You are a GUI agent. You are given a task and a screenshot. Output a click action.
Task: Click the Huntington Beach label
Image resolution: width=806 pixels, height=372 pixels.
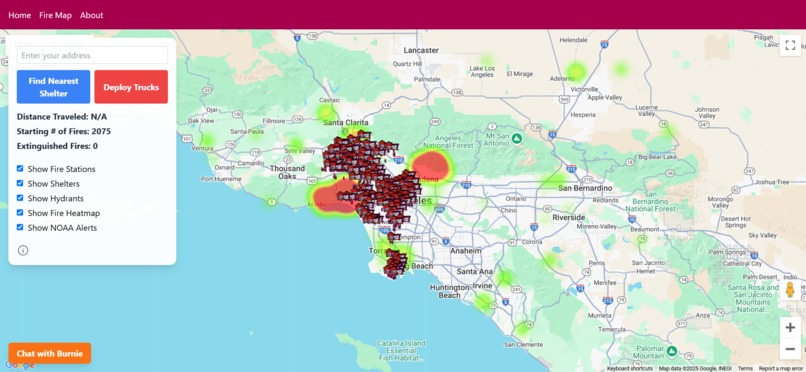click(x=450, y=291)
